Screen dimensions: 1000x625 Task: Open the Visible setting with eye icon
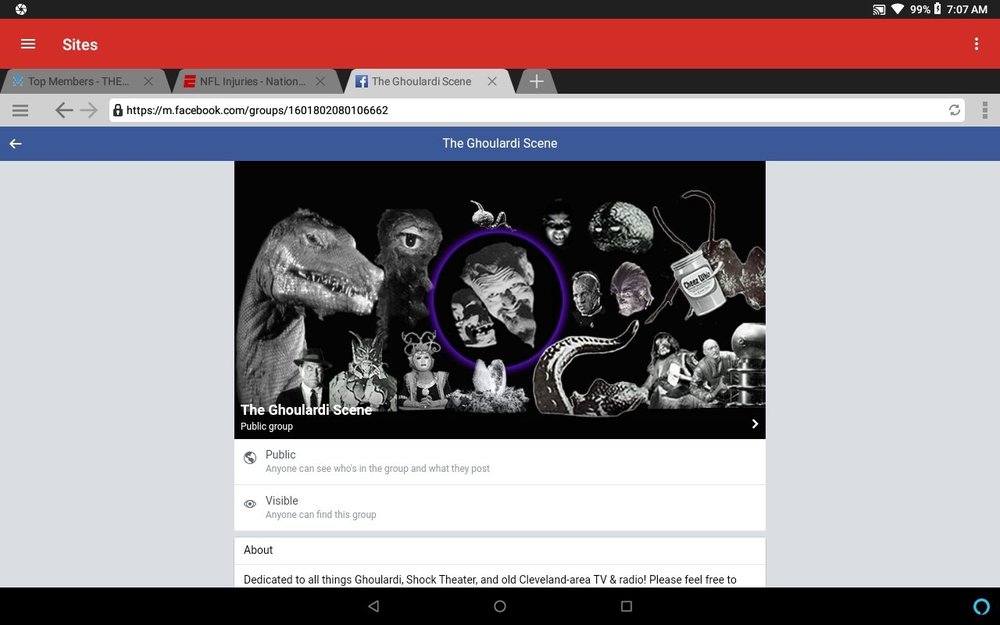499,508
